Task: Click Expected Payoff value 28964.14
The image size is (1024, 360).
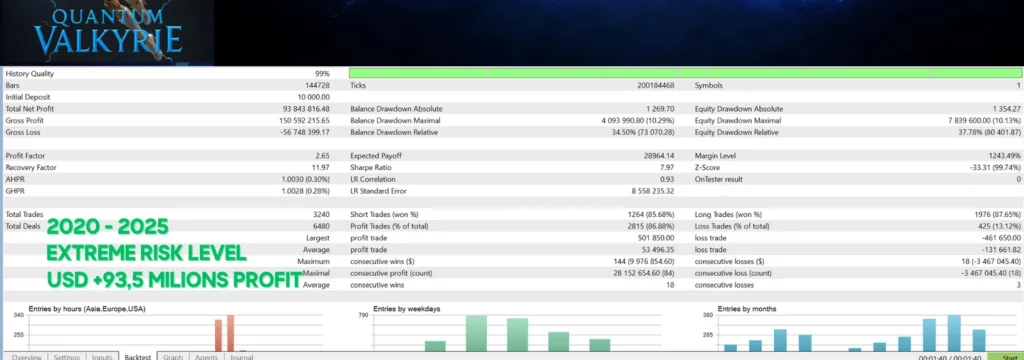Action: (x=659, y=156)
